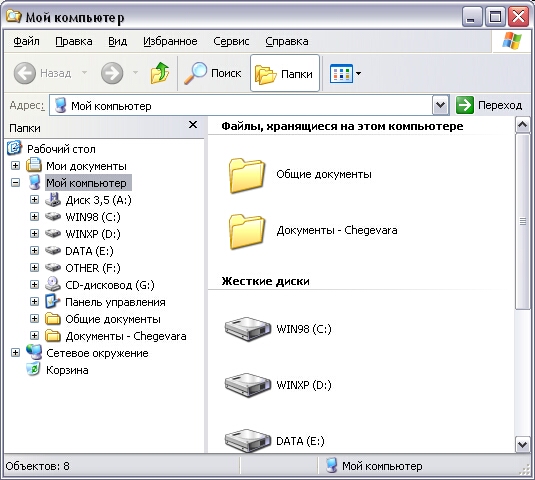This screenshot has height=480, width=535.
Task: Click scrollbar up arrow in right pane
Action: [x=522, y=125]
